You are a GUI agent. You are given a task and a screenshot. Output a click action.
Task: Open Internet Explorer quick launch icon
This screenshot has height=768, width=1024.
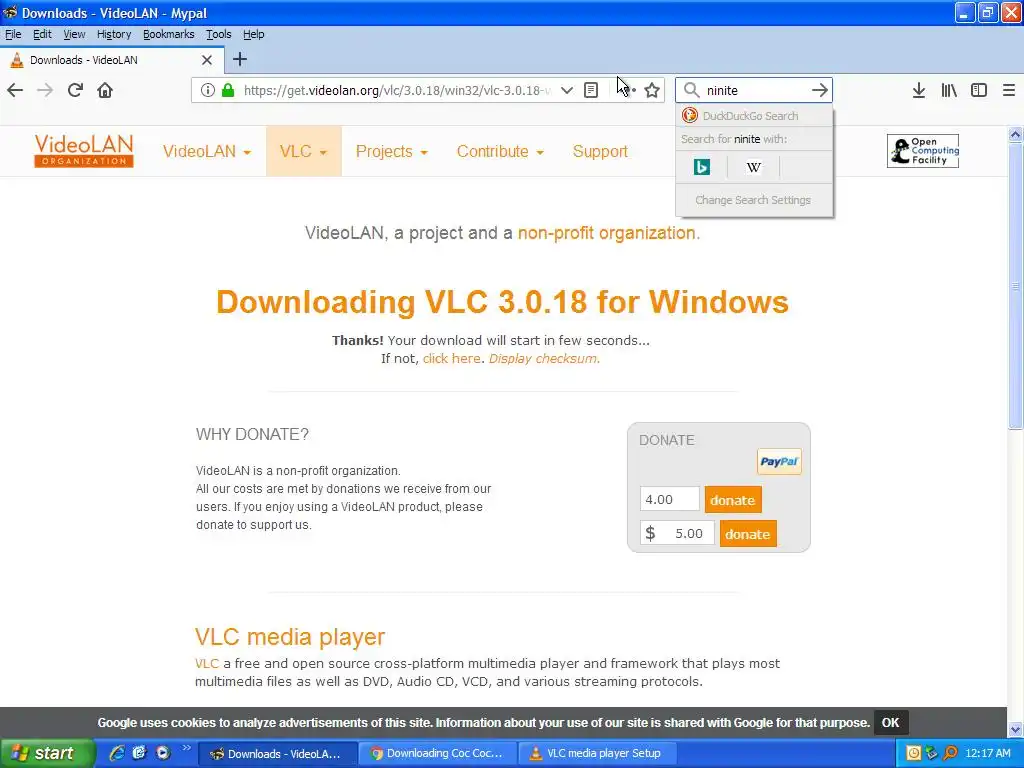point(117,753)
